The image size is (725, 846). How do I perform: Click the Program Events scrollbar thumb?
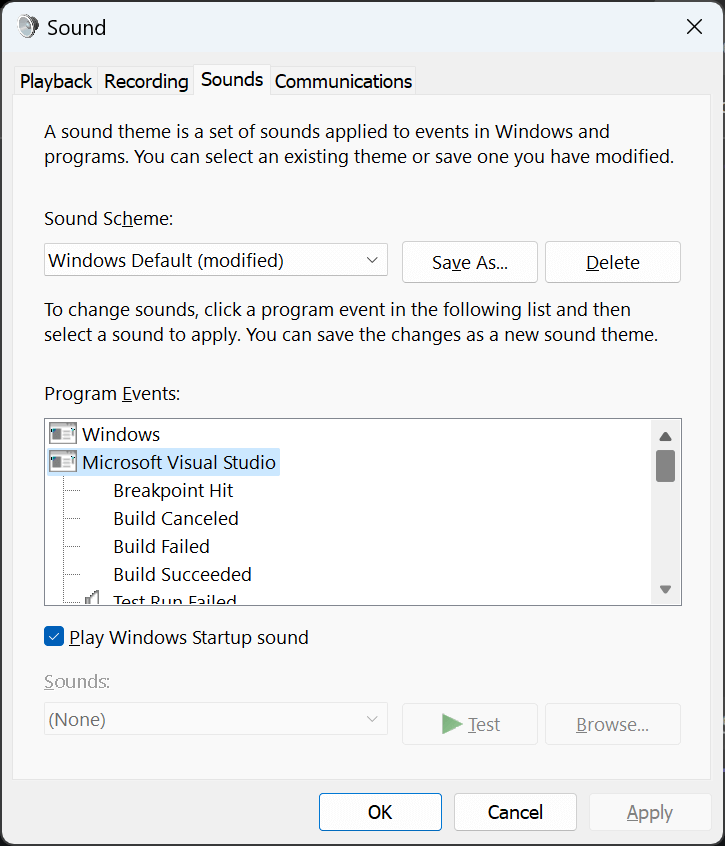[665, 466]
